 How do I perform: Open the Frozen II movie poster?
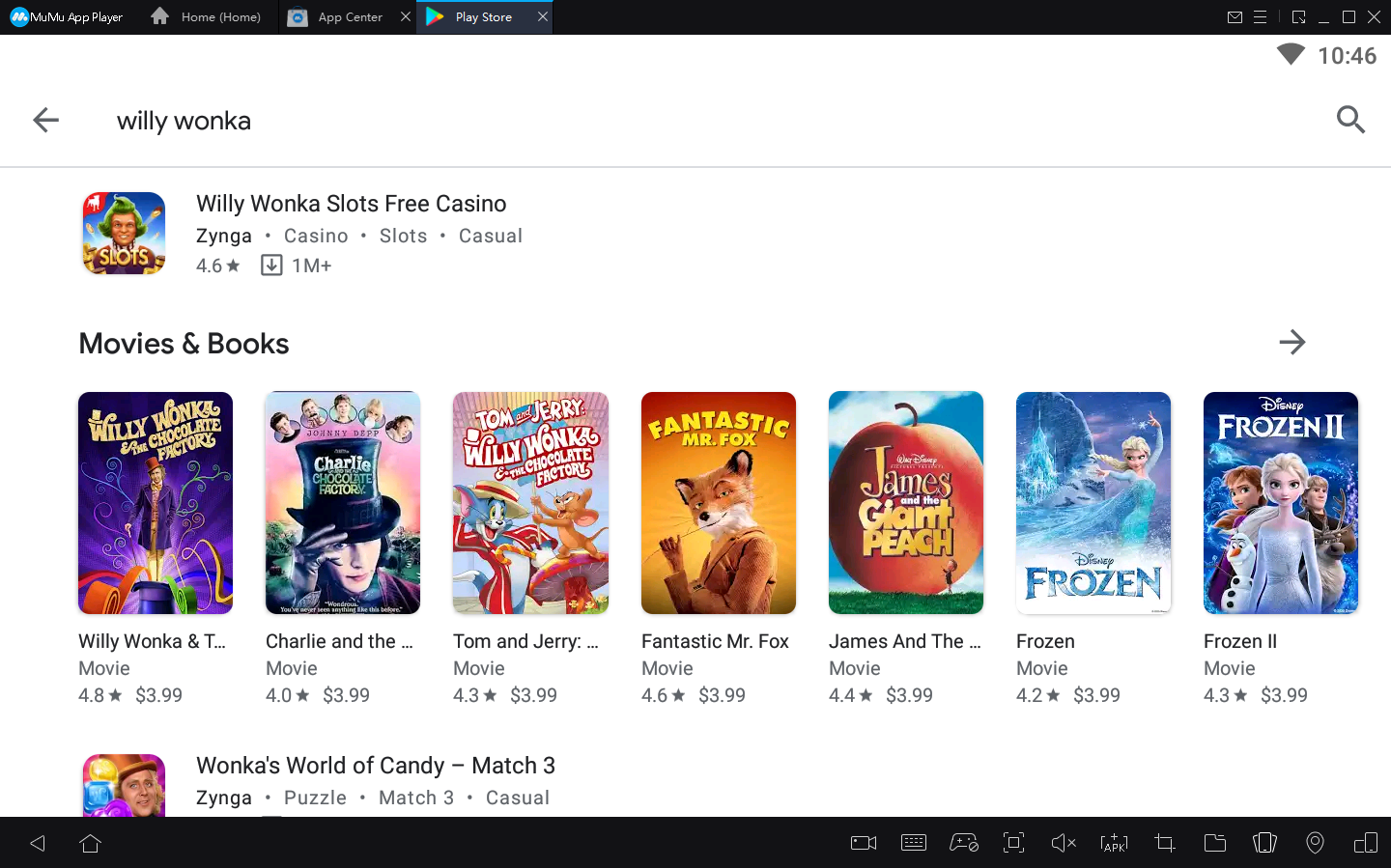click(x=1281, y=503)
